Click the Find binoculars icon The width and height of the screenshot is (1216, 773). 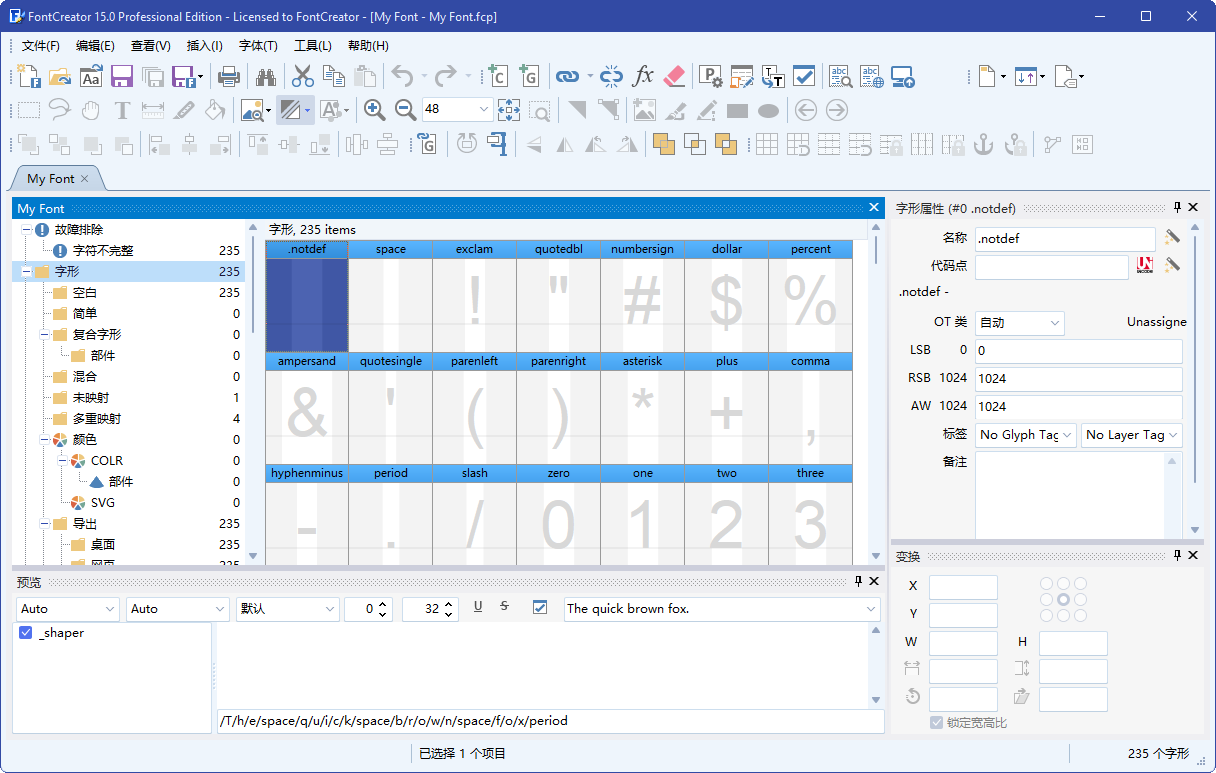coord(265,76)
